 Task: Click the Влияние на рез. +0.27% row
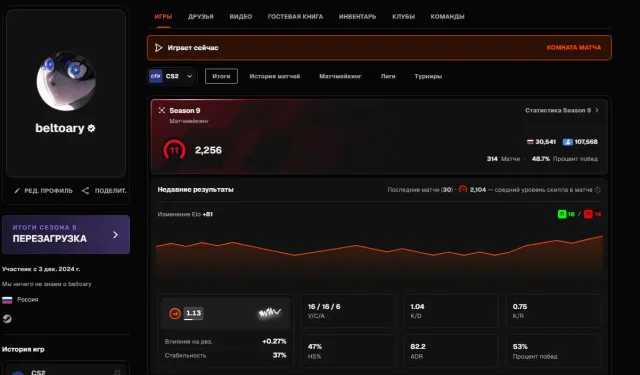(x=225, y=342)
